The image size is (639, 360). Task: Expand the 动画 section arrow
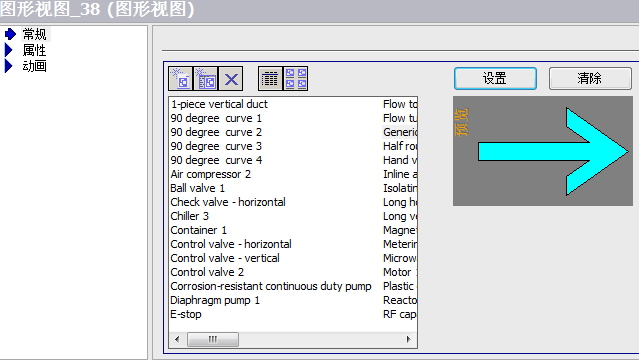point(9,66)
